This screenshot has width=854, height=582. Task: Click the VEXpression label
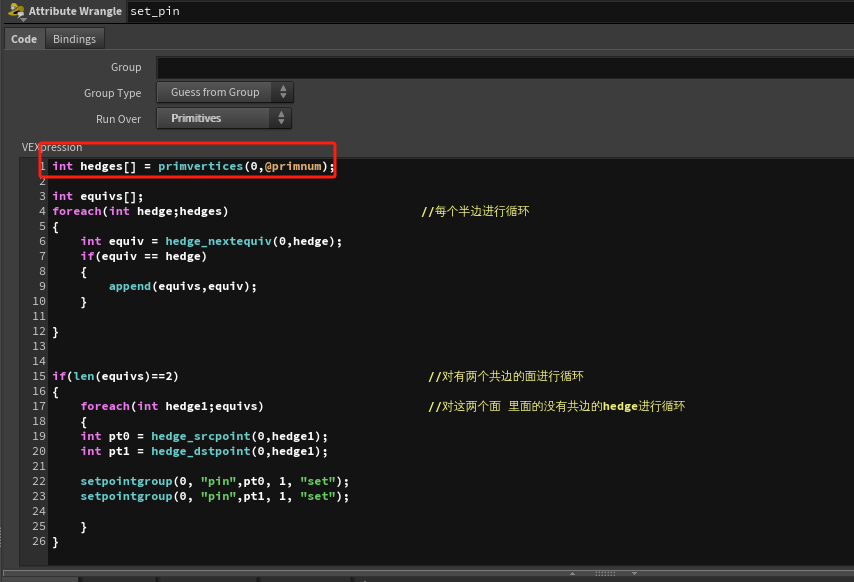(x=52, y=147)
